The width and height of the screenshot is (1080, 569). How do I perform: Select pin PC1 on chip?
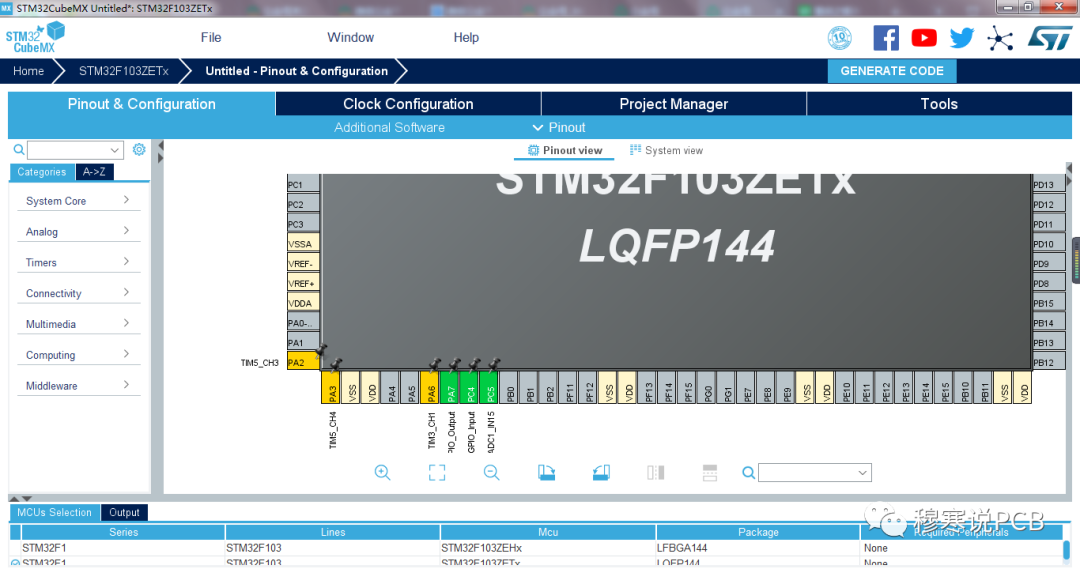click(303, 184)
